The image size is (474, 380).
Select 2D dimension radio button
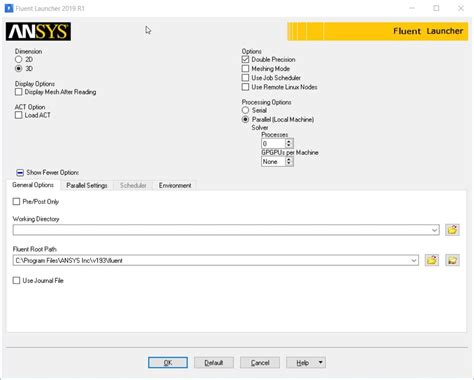tap(19, 59)
